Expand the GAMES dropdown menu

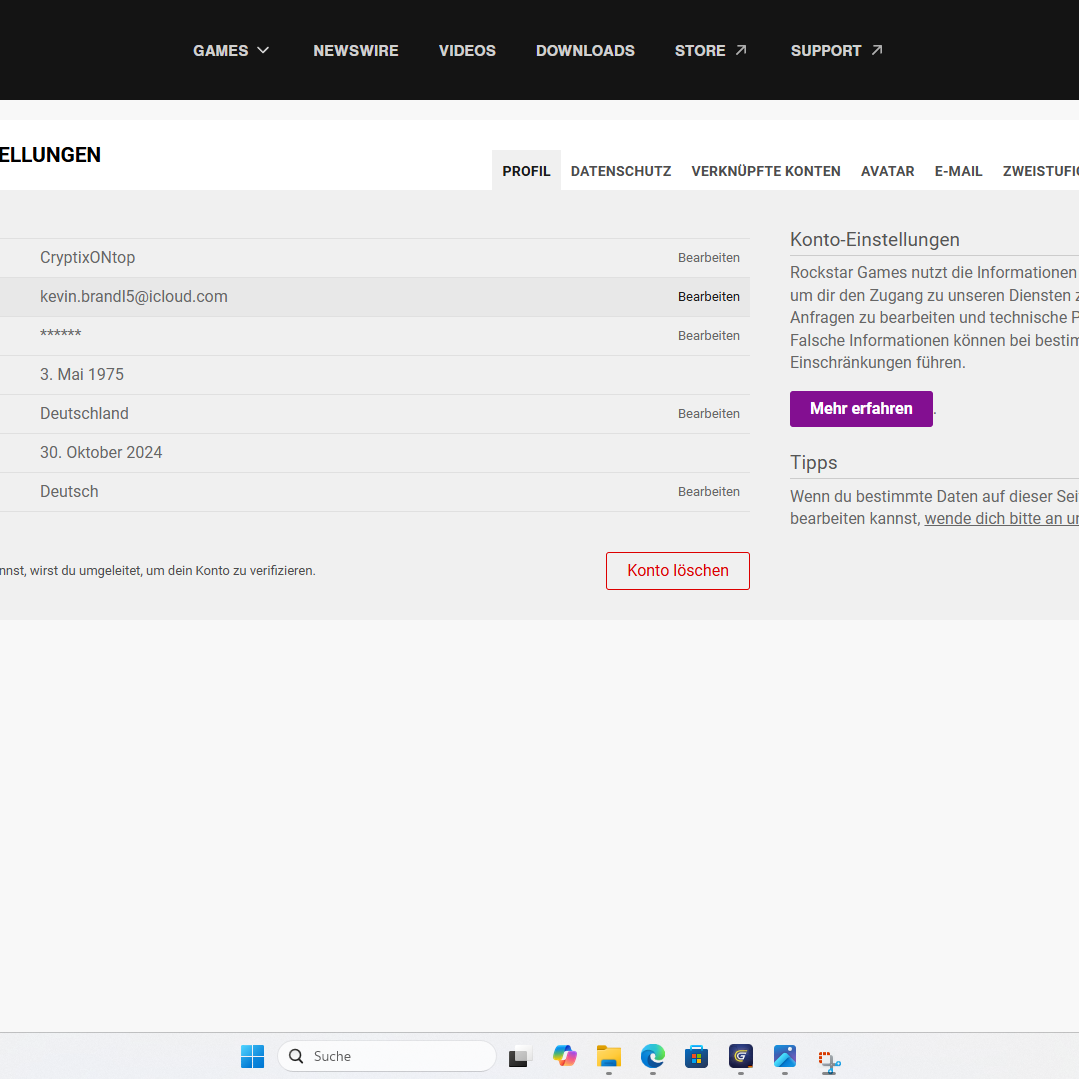click(231, 50)
